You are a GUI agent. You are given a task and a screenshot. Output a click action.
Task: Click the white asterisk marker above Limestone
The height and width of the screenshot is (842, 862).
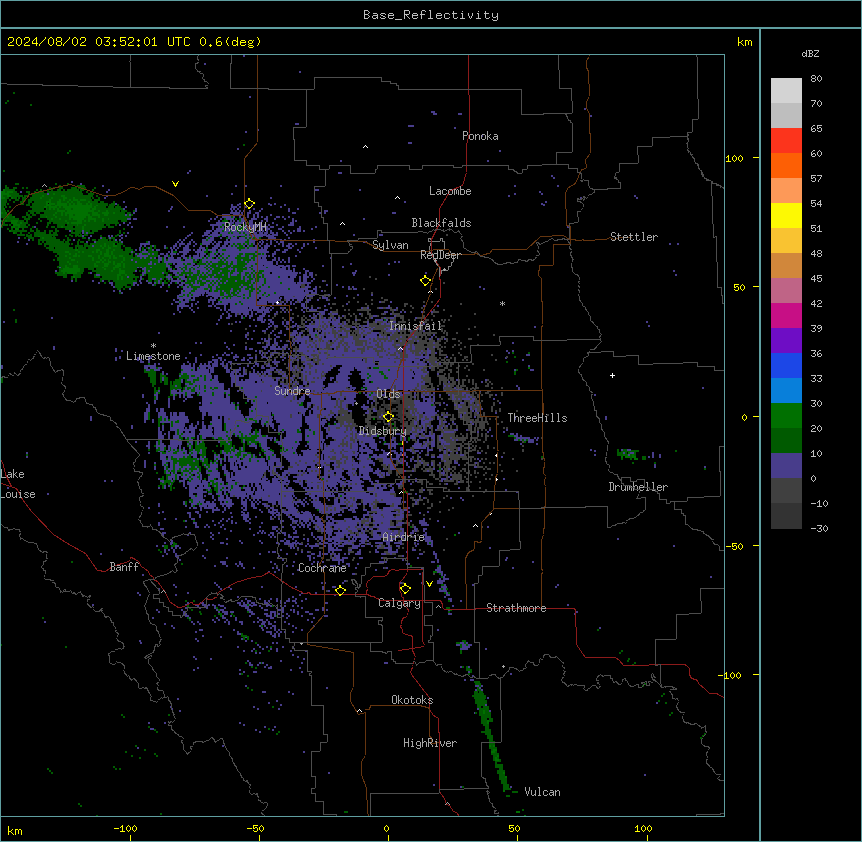(x=153, y=346)
